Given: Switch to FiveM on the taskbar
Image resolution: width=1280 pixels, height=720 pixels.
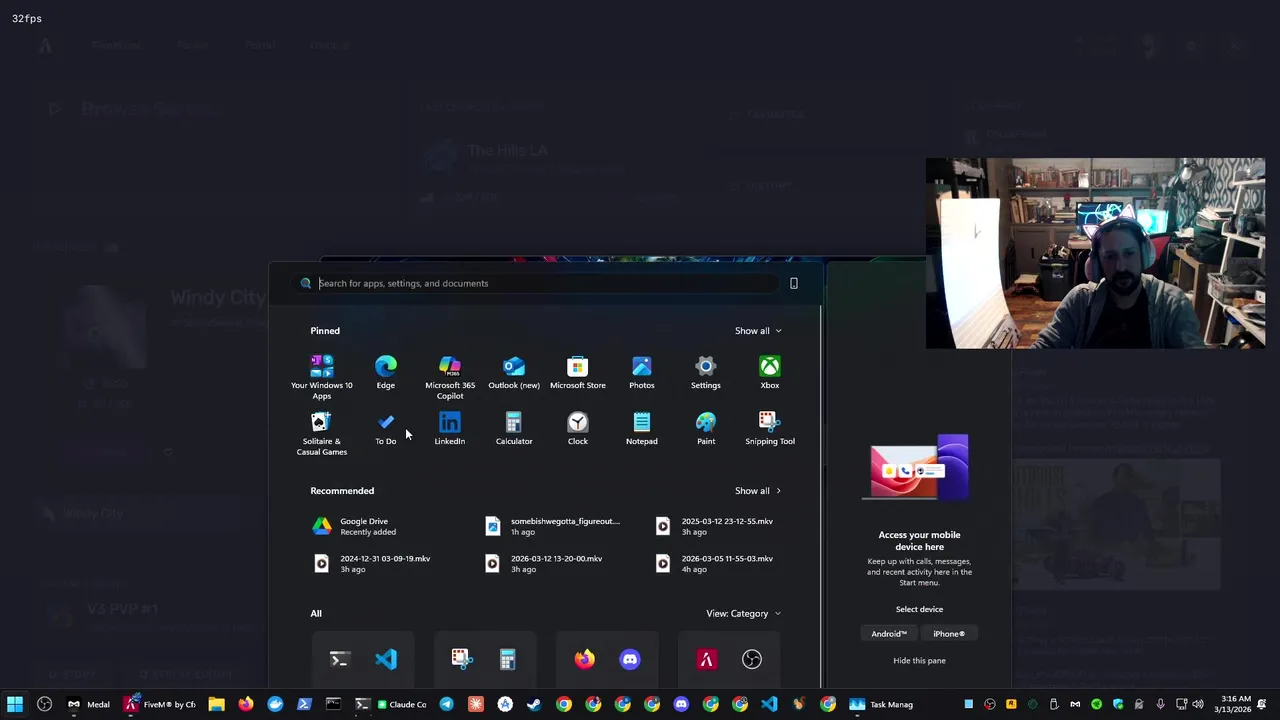Looking at the screenshot, I should 160,704.
